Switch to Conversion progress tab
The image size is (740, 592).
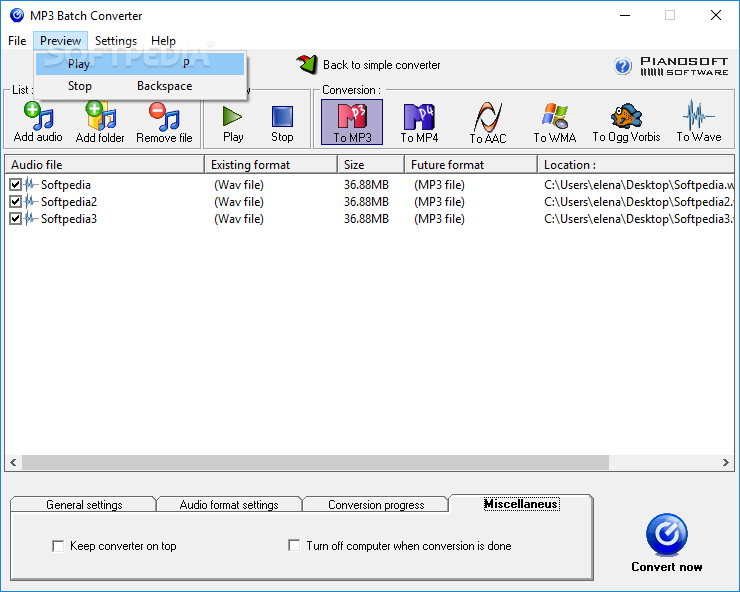pyautogui.click(x=376, y=505)
